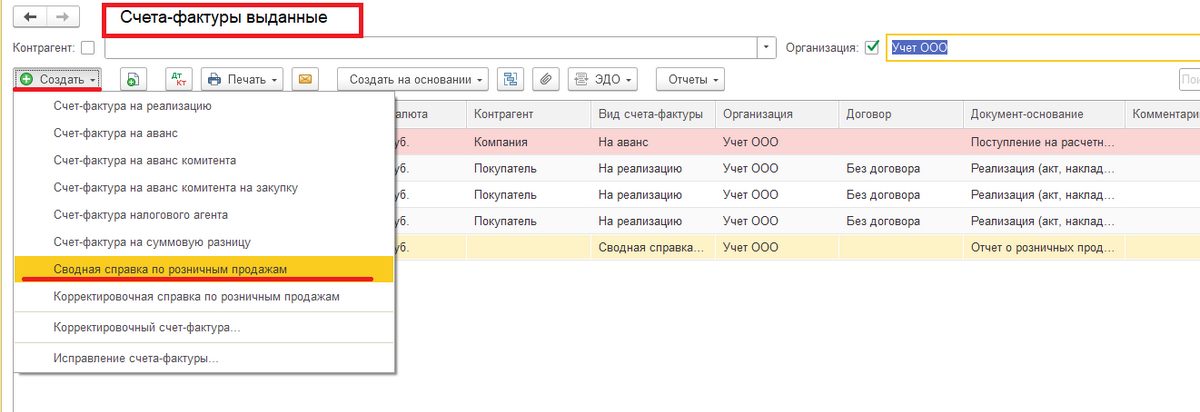Expand the Создать на основании dropdown
Image resolution: width=1200 pixels, height=412 pixels.
tap(414, 79)
